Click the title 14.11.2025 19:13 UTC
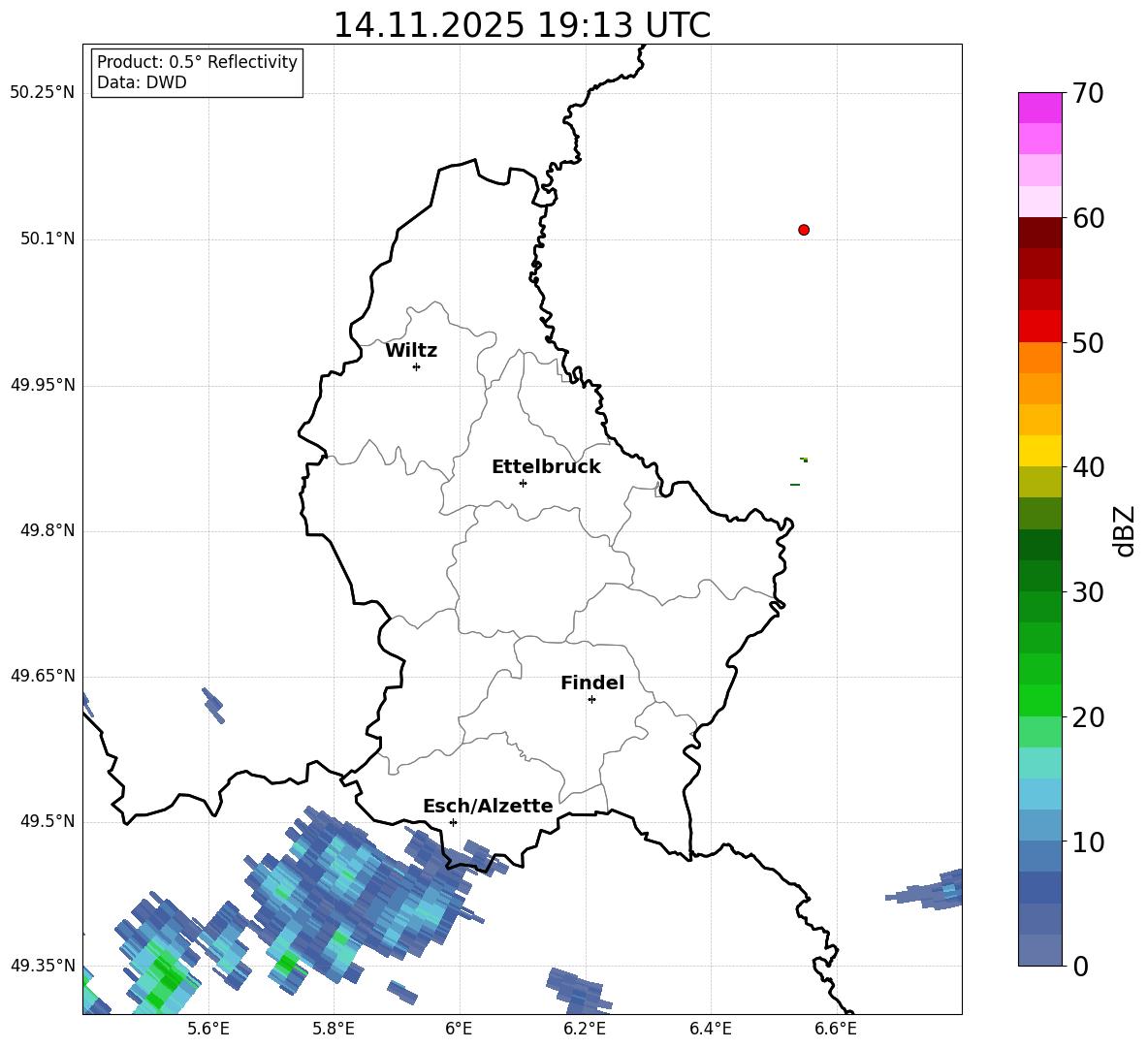 tap(522, 25)
